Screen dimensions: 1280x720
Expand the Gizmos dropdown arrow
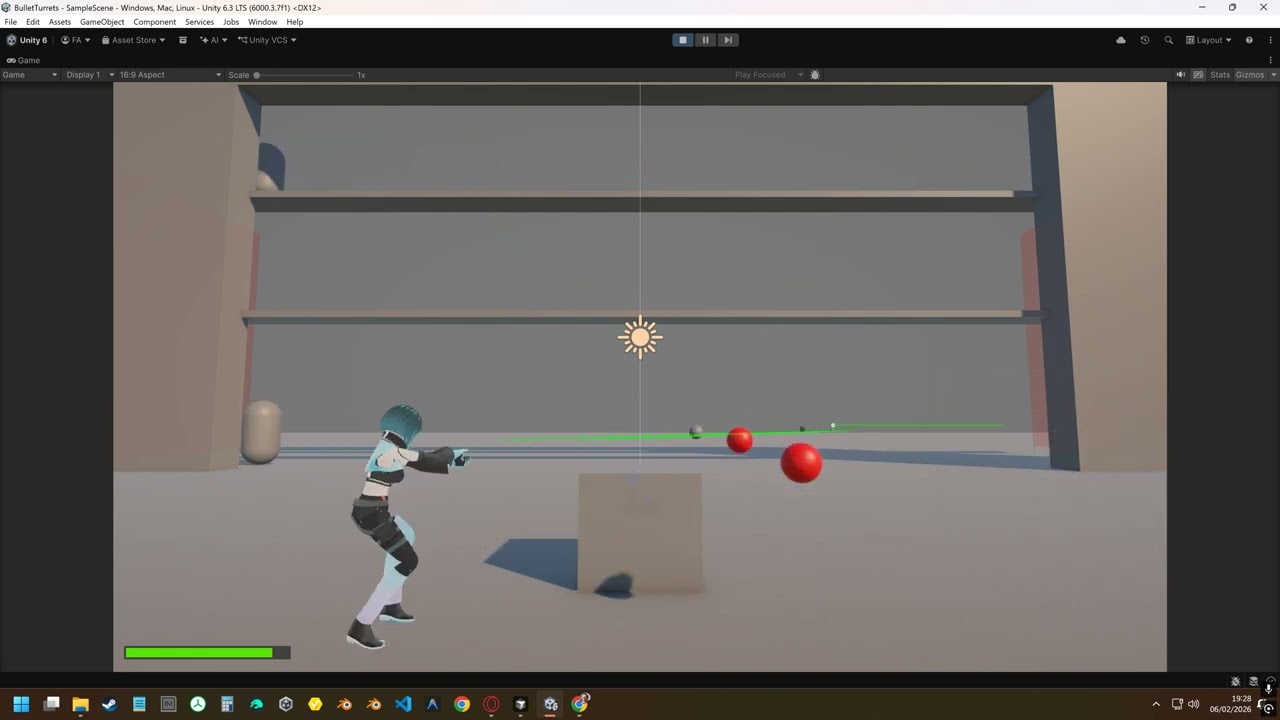click(x=1272, y=75)
